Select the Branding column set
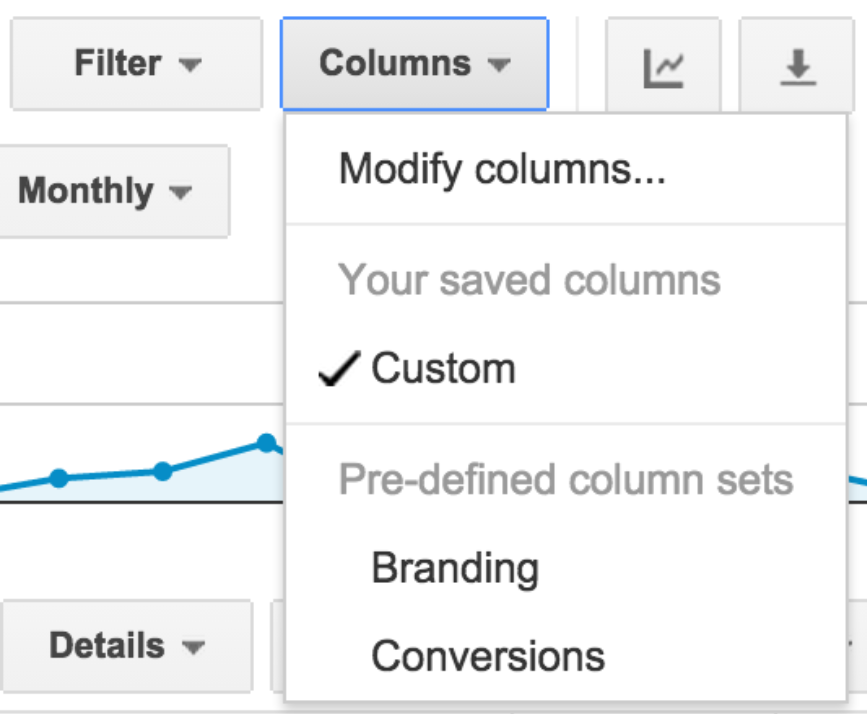 click(565, 568)
